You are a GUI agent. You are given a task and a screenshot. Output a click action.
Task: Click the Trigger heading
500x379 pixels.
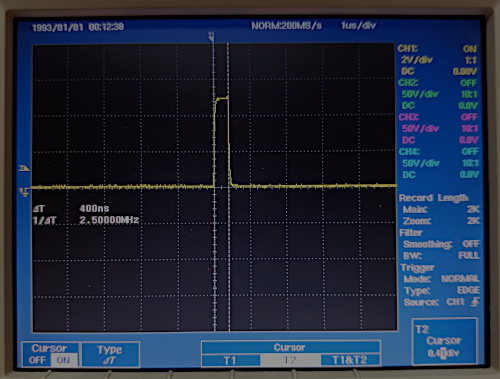click(x=417, y=267)
